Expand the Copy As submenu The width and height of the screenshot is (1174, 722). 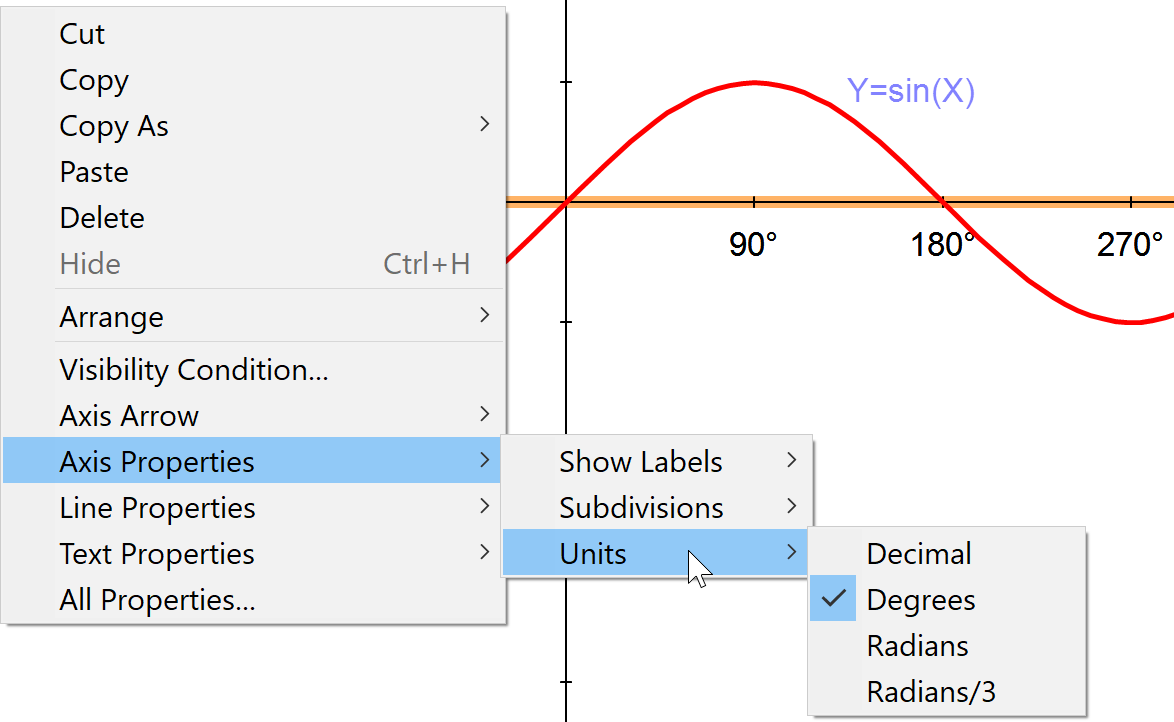[x=114, y=126]
